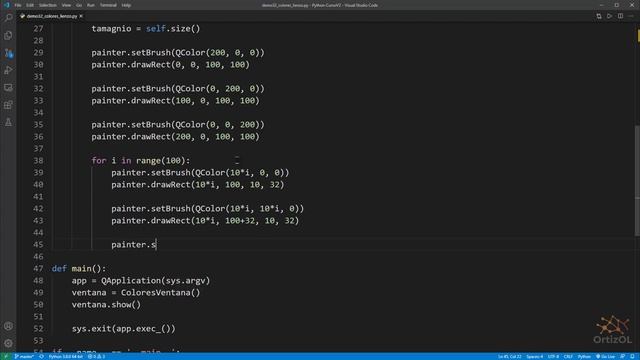
Task: Open problems errors and warnings counter
Action: (x=97, y=356)
